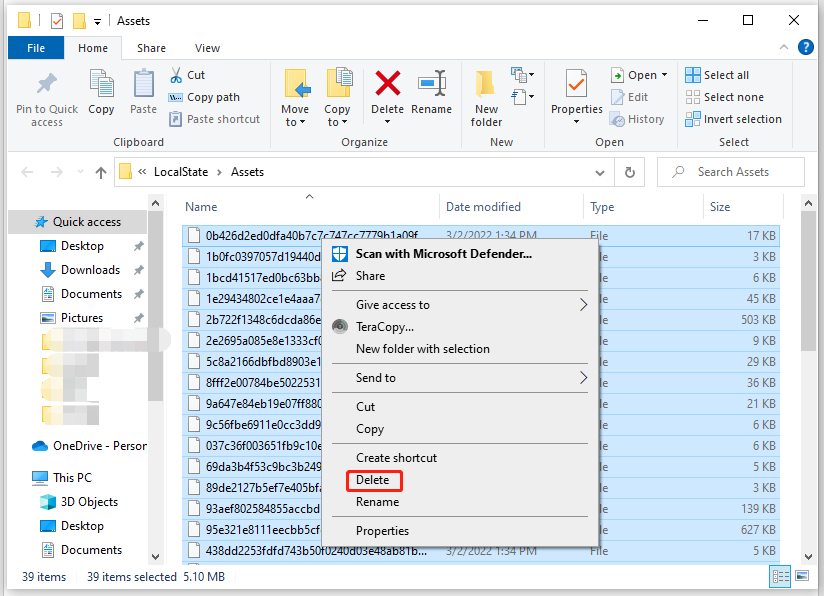The image size is (824, 596).
Task: Expand the Open button dropdown arrow
Action: pyautogui.click(x=665, y=75)
